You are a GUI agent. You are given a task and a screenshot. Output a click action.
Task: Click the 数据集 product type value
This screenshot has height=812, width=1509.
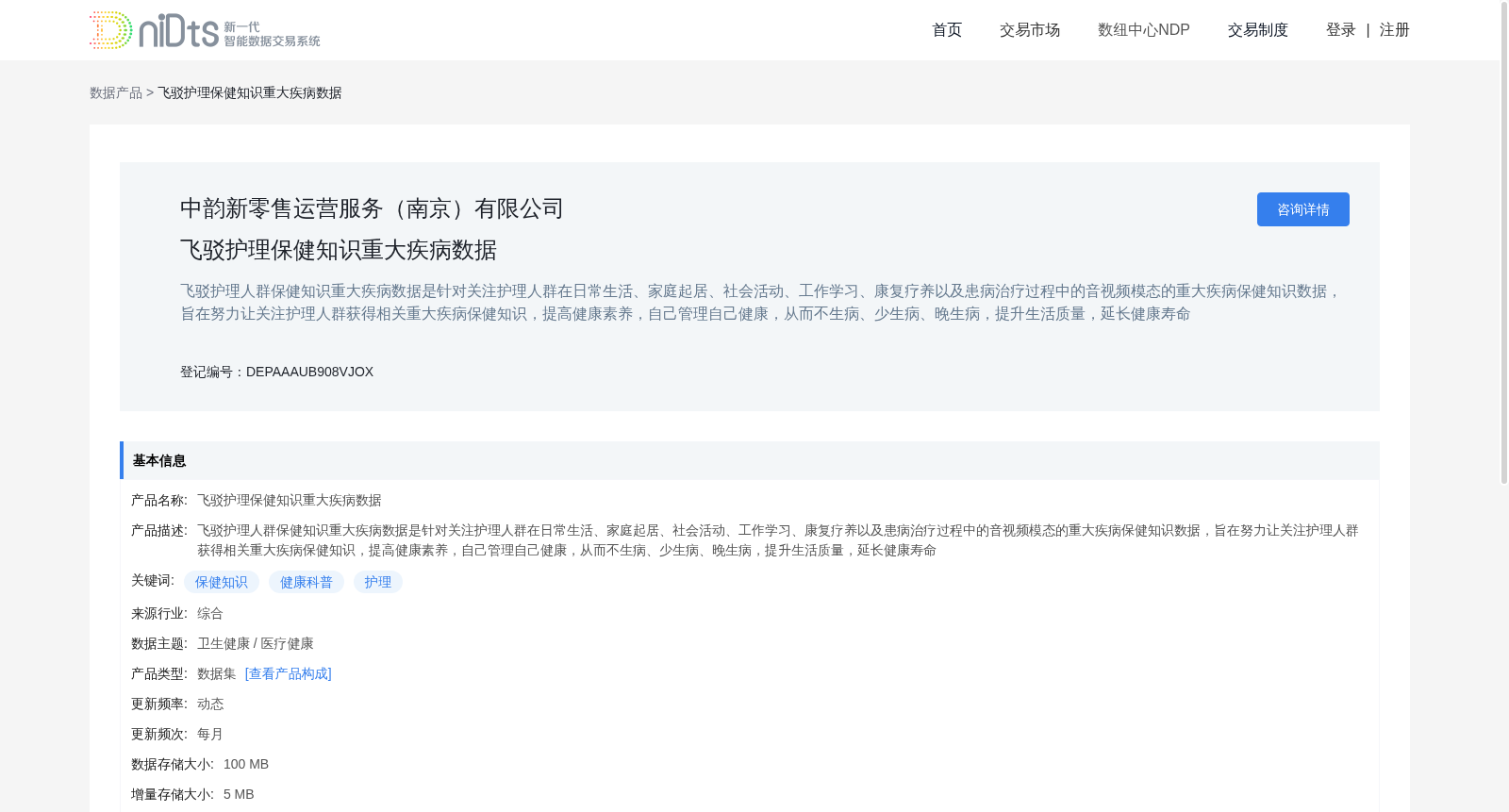[217, 673]
